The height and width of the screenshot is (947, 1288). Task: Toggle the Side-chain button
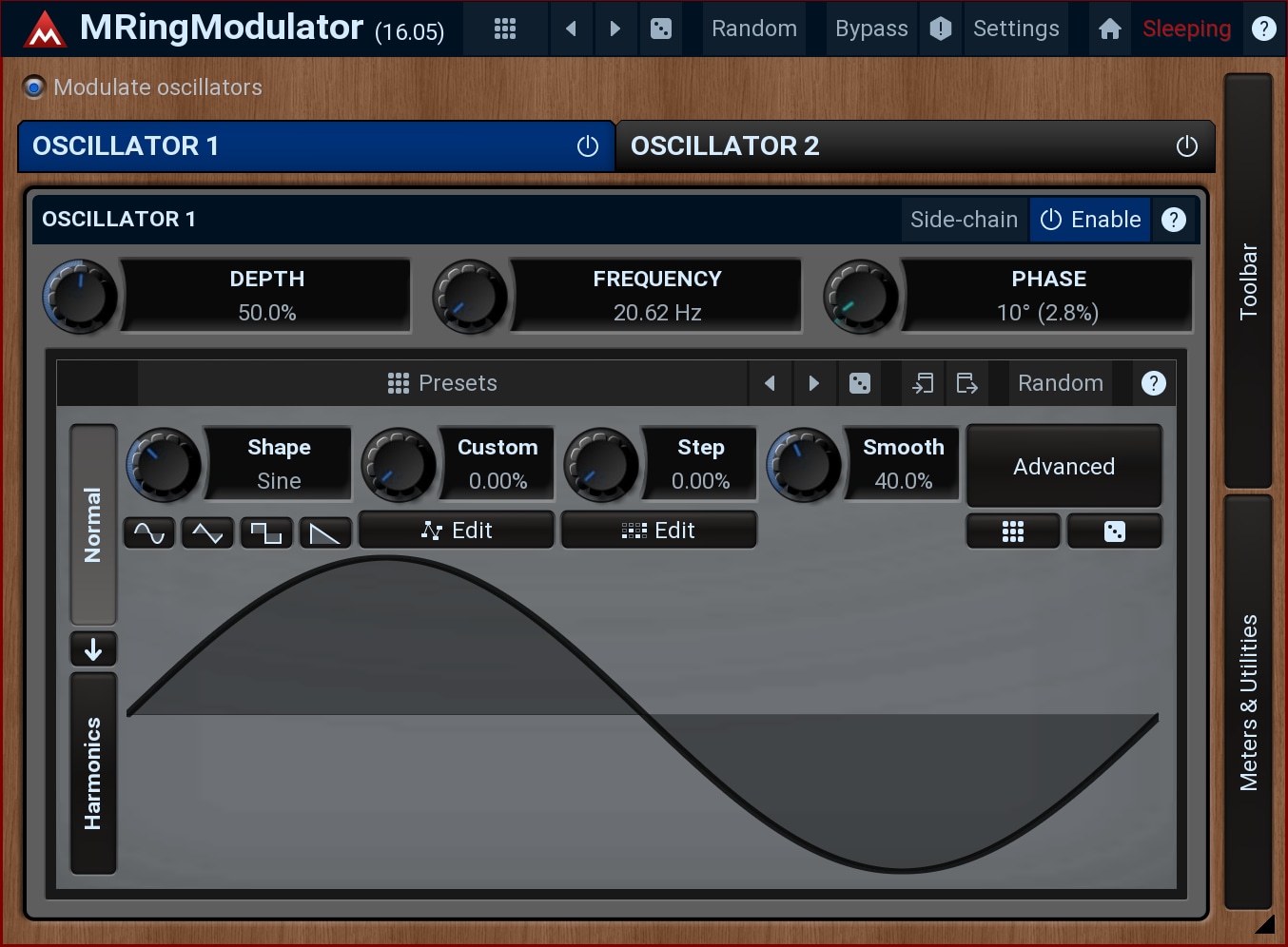(964, 220)
